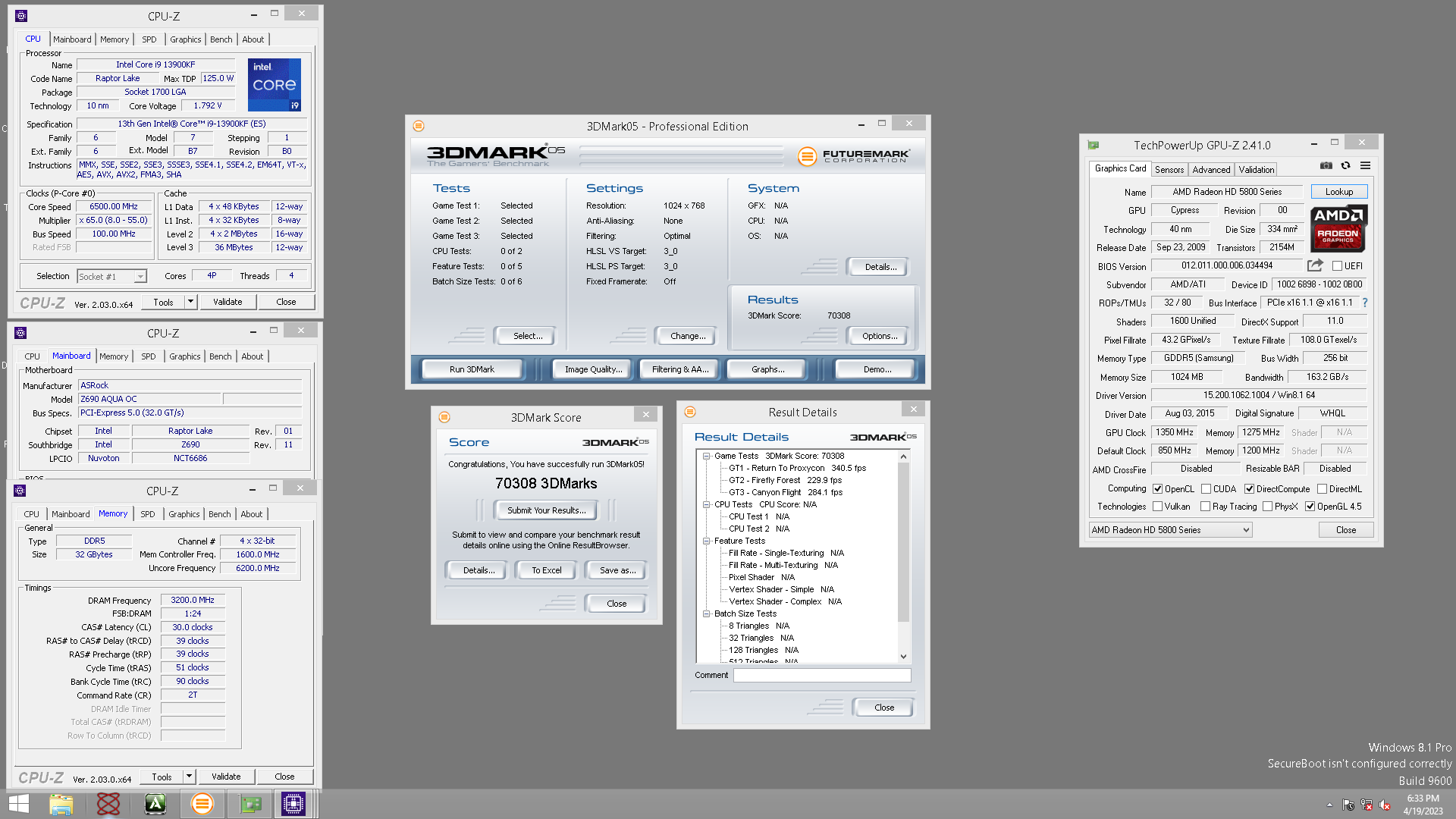Collapse the CPU Tests tree node
The width and height of the screenshot is (1456, 819).
click(x=706, y=504)
